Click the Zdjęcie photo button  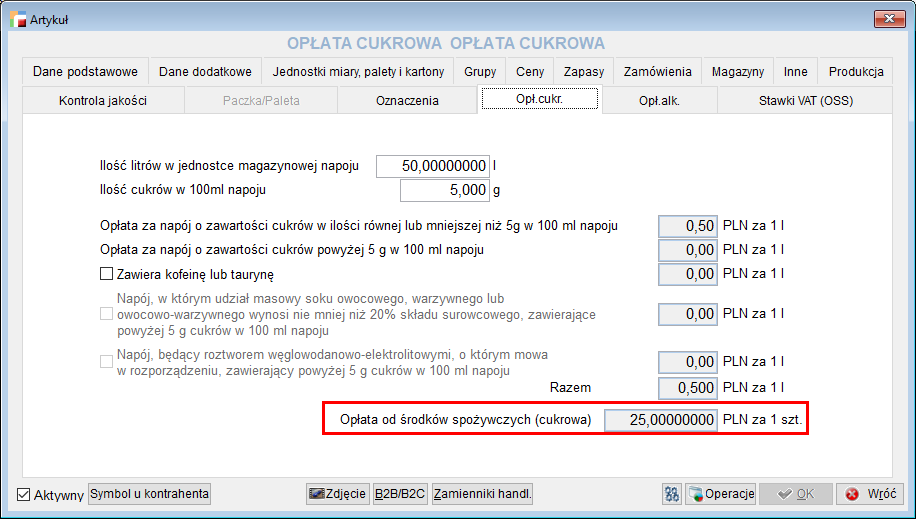point(337,494)
